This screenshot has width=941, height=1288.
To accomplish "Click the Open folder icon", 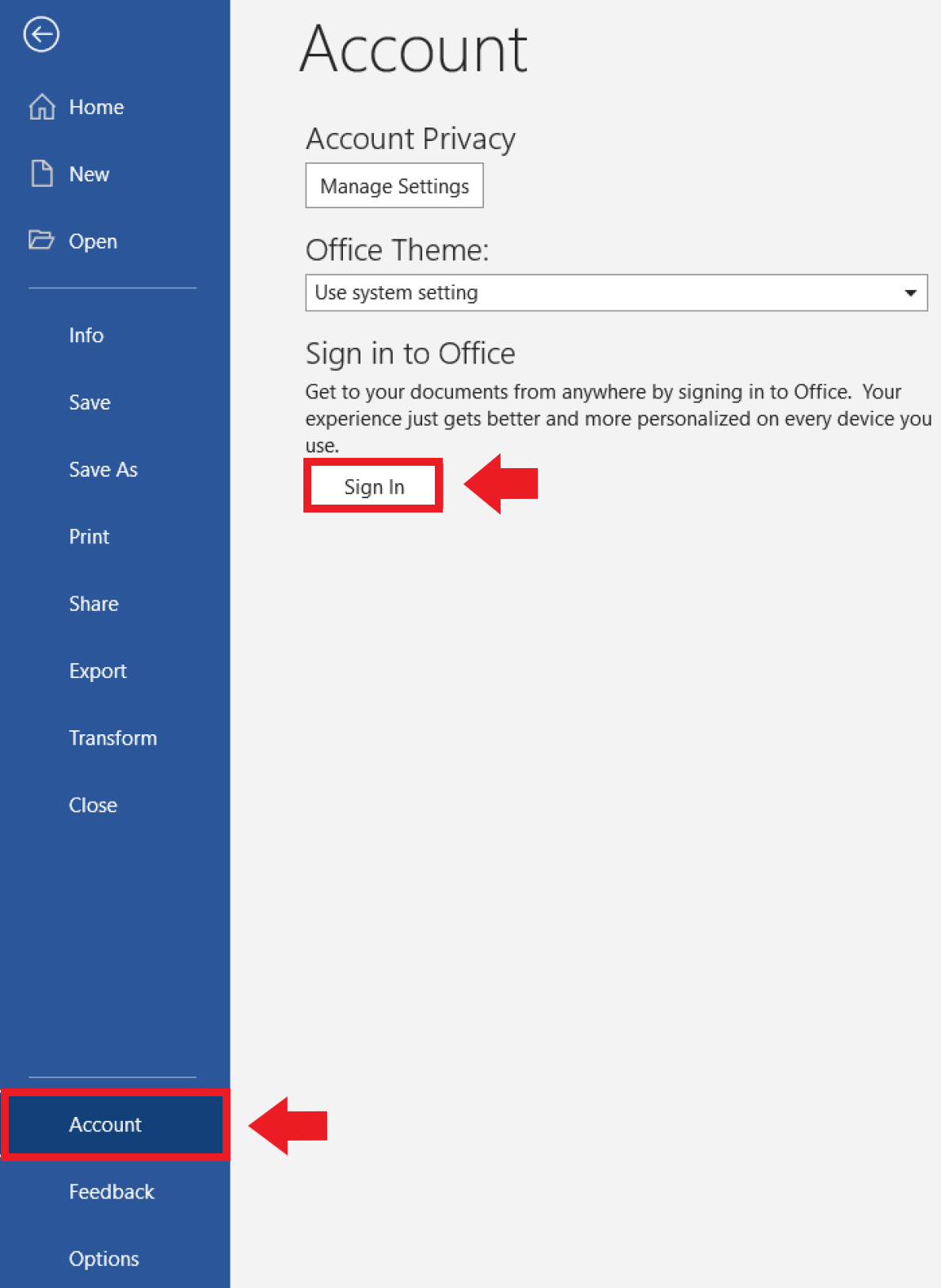I will [x=41, y=240].
